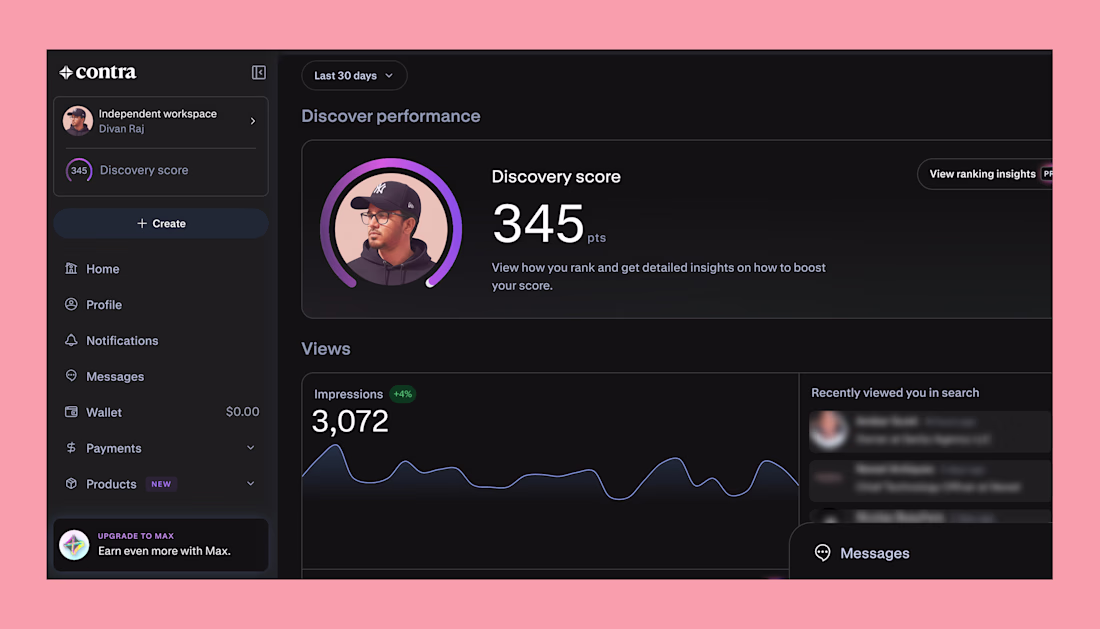This screenshot has width=1100, height=629.
Task: Expand the Products chevron
Action: pos(250,483)
